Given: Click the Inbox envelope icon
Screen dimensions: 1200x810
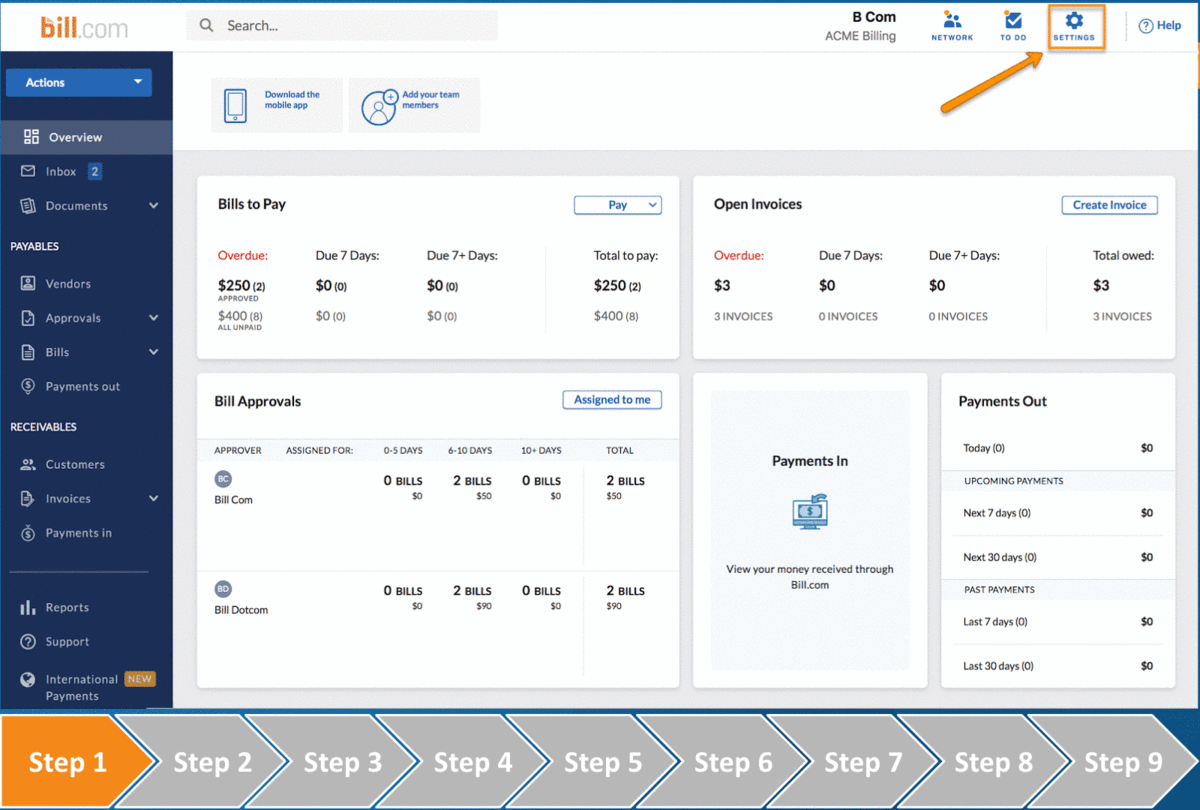Looking at the screenshot, I should (28, 171).
